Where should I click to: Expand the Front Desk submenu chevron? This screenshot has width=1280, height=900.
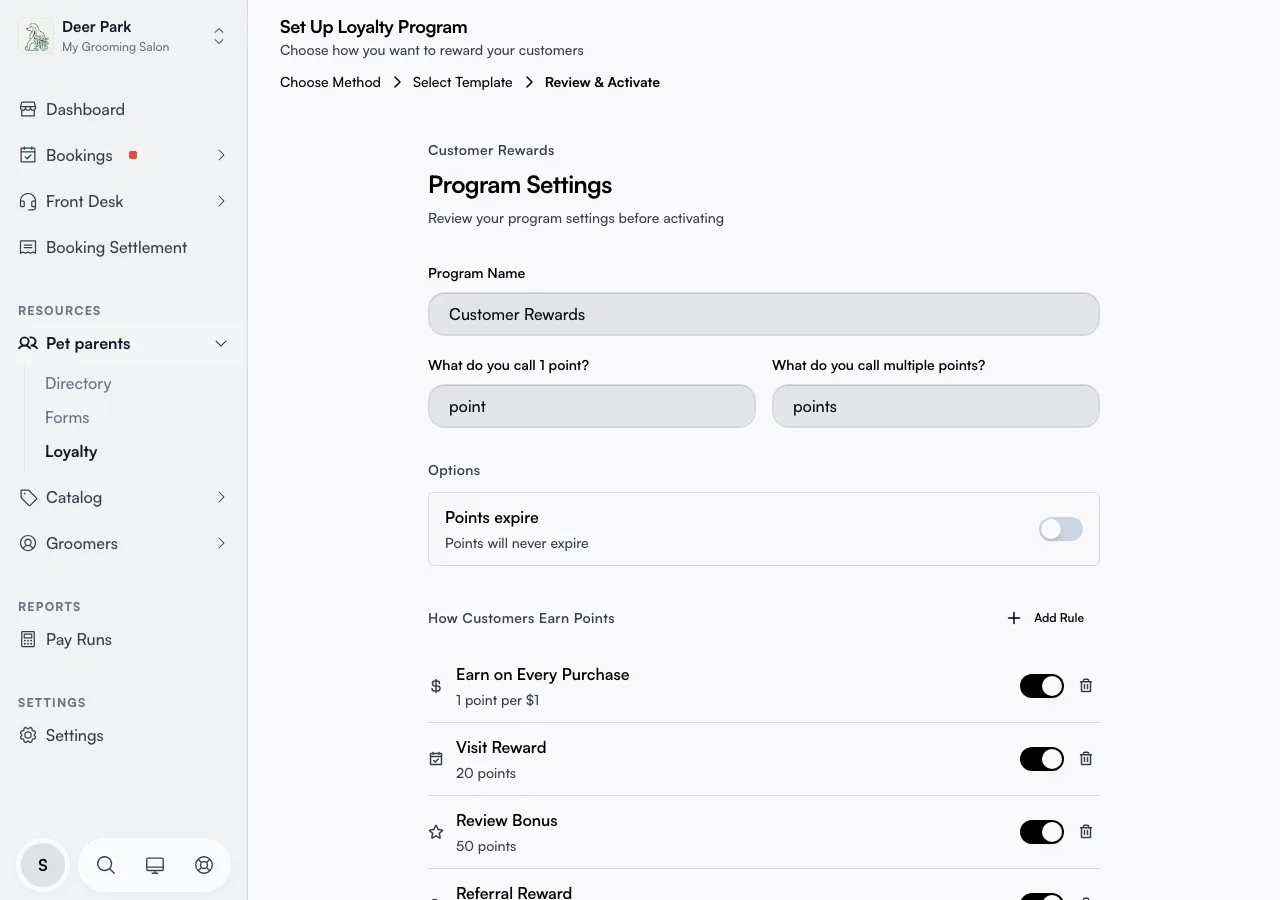click(221, 201)
